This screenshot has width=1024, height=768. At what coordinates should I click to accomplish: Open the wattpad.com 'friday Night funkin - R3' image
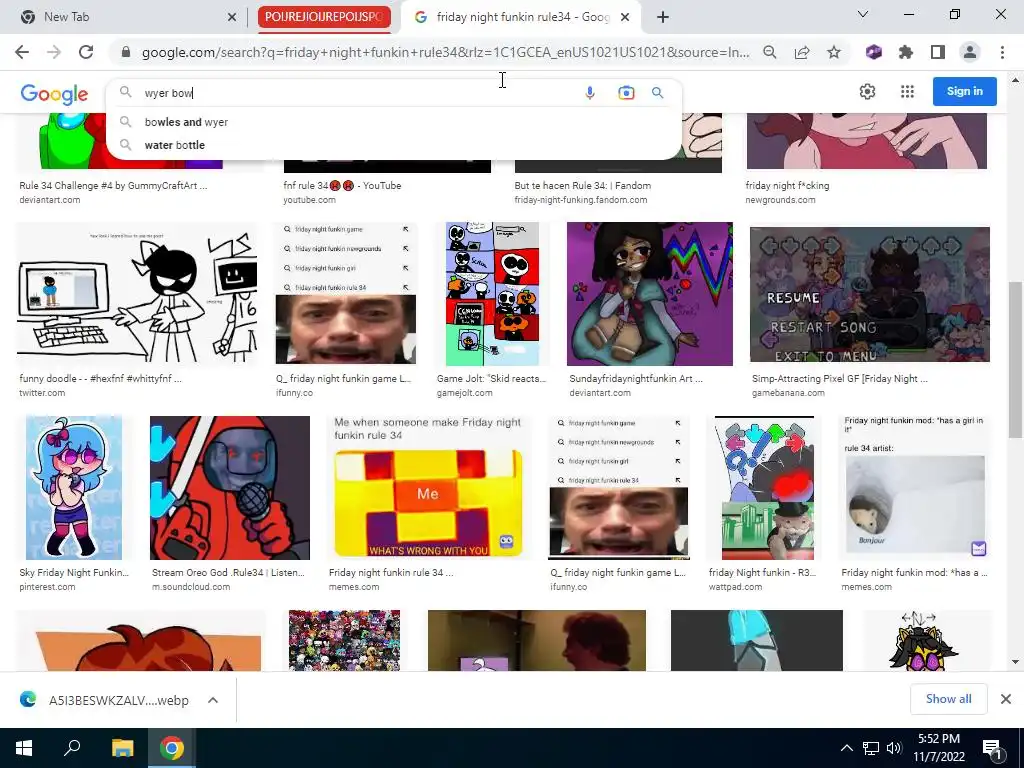click(x=768, y=487)
